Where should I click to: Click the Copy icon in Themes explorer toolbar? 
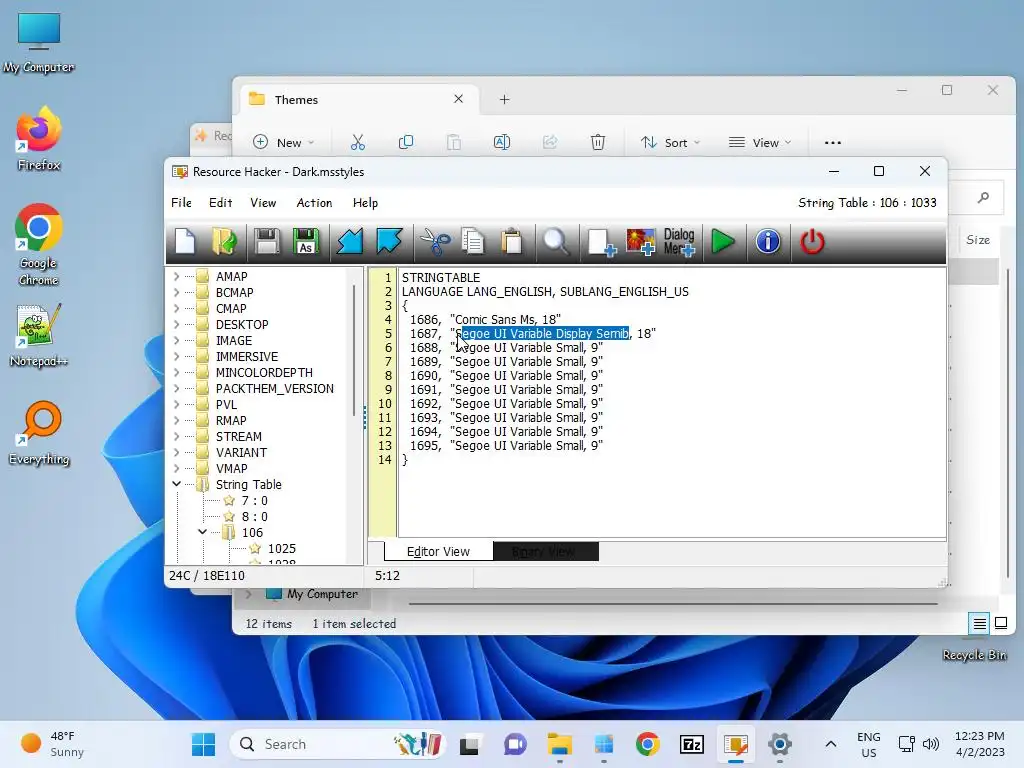[406, 142]
